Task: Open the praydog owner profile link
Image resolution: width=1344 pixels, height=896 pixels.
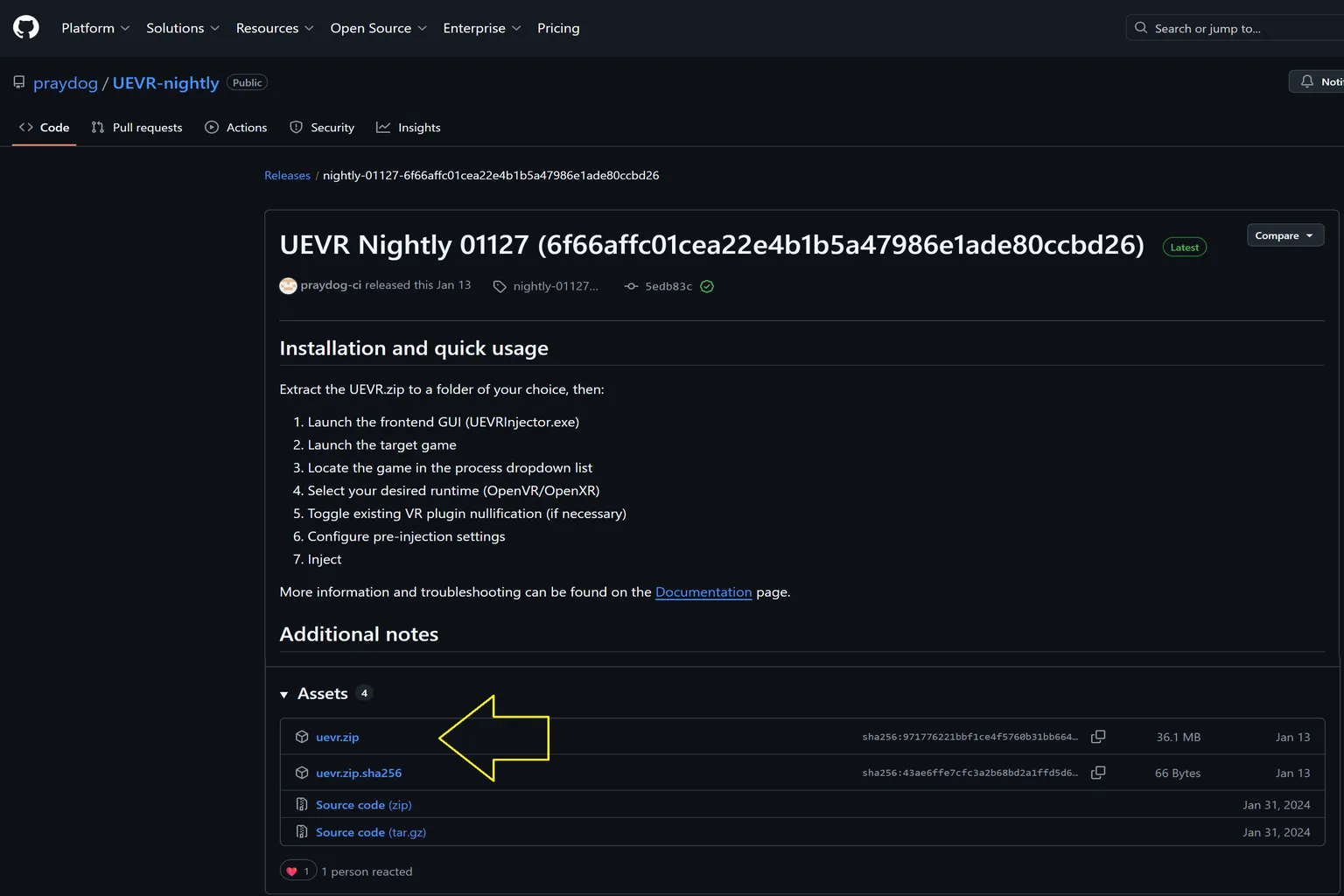Action: [66, 83]
